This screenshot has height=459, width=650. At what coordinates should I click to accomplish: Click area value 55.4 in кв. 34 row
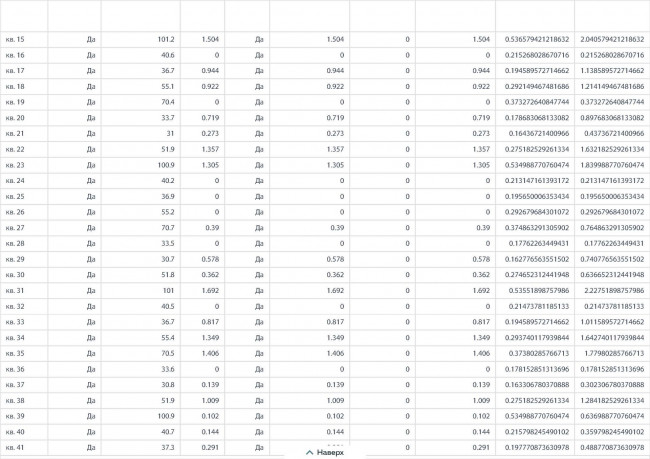[168, 338]
